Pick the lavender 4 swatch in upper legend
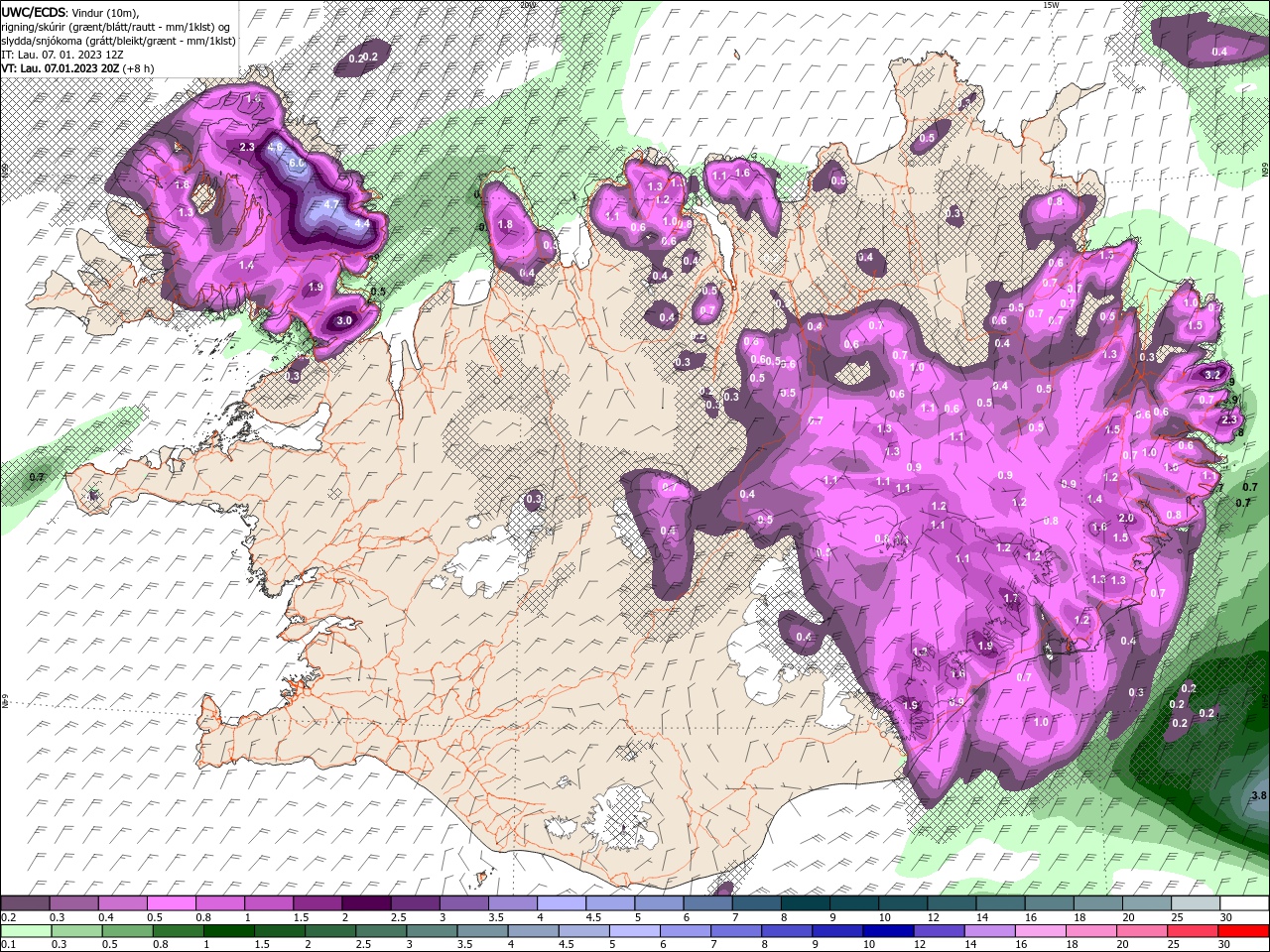Screen dimensions: 1270x952 [561, 903]
